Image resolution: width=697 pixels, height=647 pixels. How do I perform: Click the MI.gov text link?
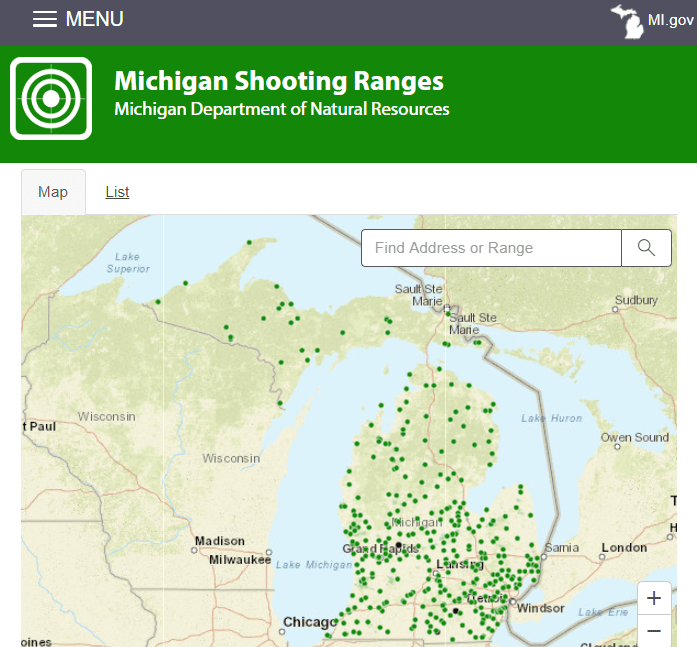[670, 20]
